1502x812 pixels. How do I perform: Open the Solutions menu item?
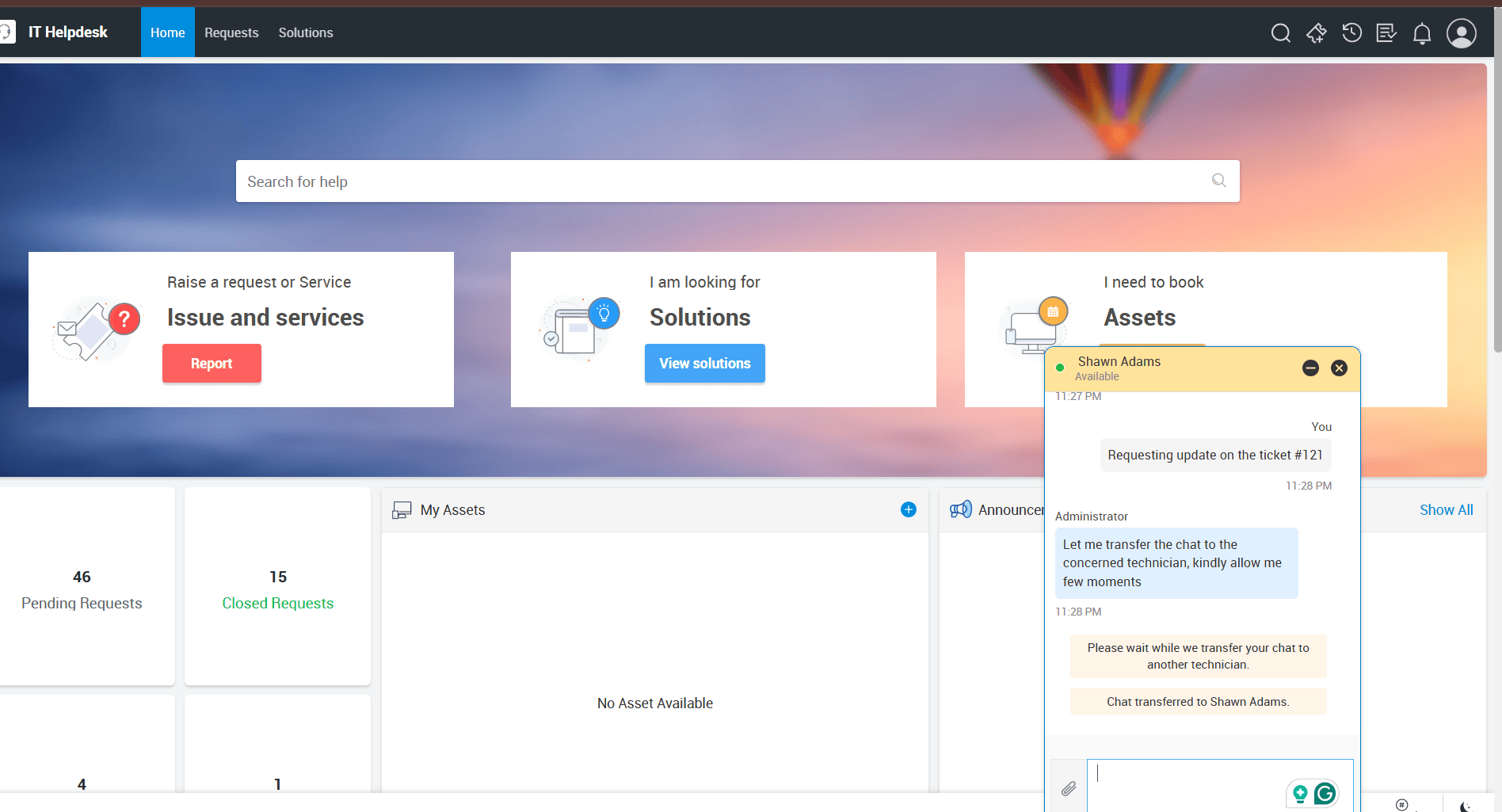click(x=305, y=32)
